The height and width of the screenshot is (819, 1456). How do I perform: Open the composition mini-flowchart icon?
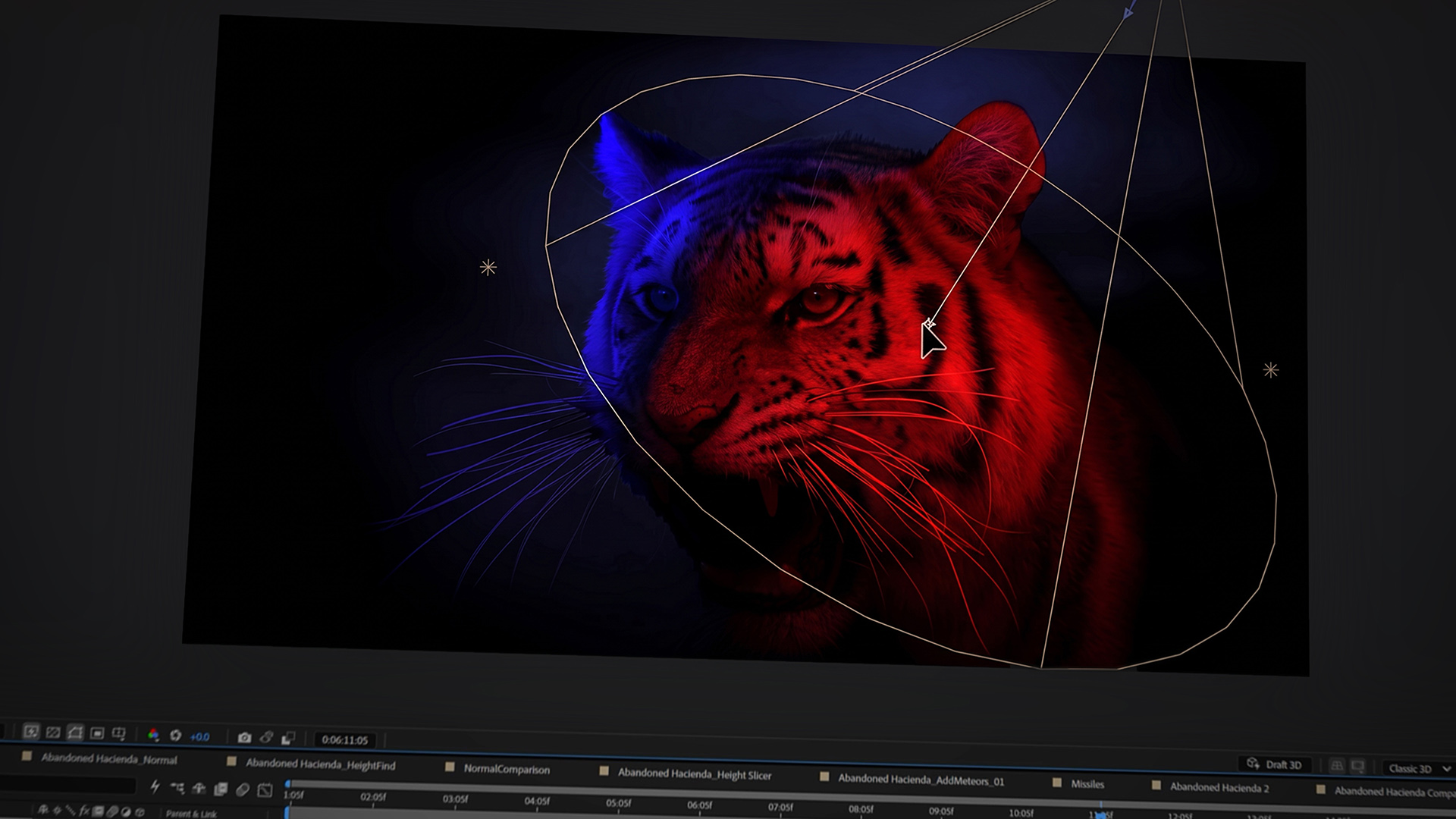coord(177,788)
